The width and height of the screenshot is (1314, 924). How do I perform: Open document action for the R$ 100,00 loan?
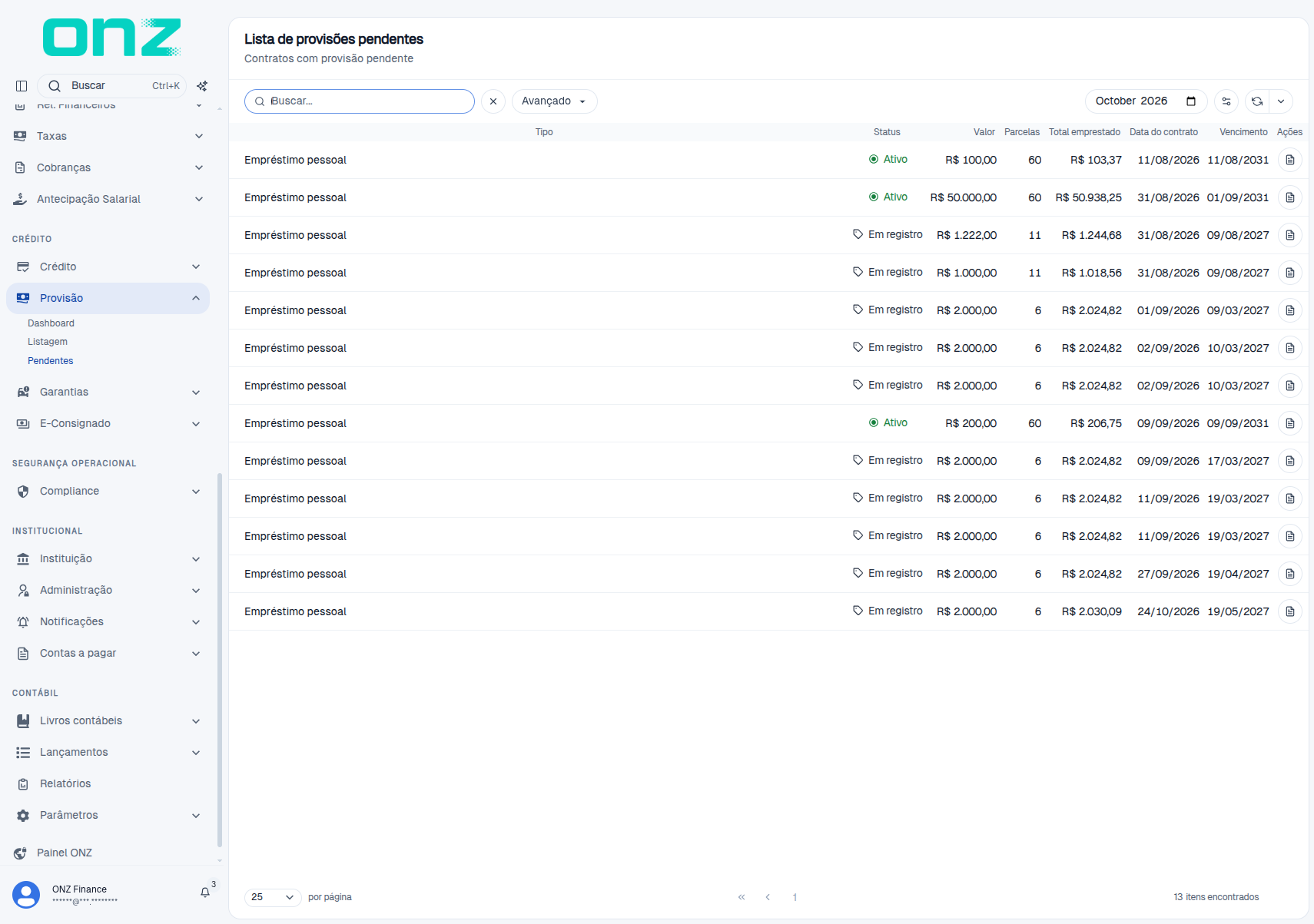(x=1290, y=160)
